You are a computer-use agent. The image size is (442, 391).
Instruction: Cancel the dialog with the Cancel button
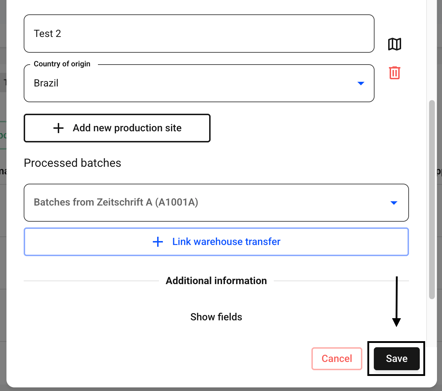pos(337,359)
